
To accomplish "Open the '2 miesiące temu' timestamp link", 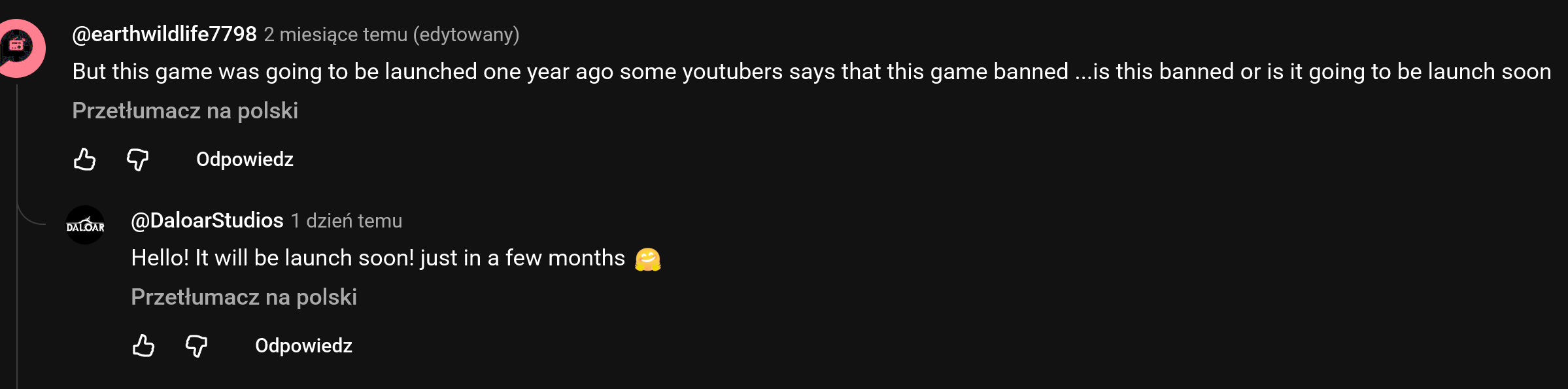I will [335, 35].
